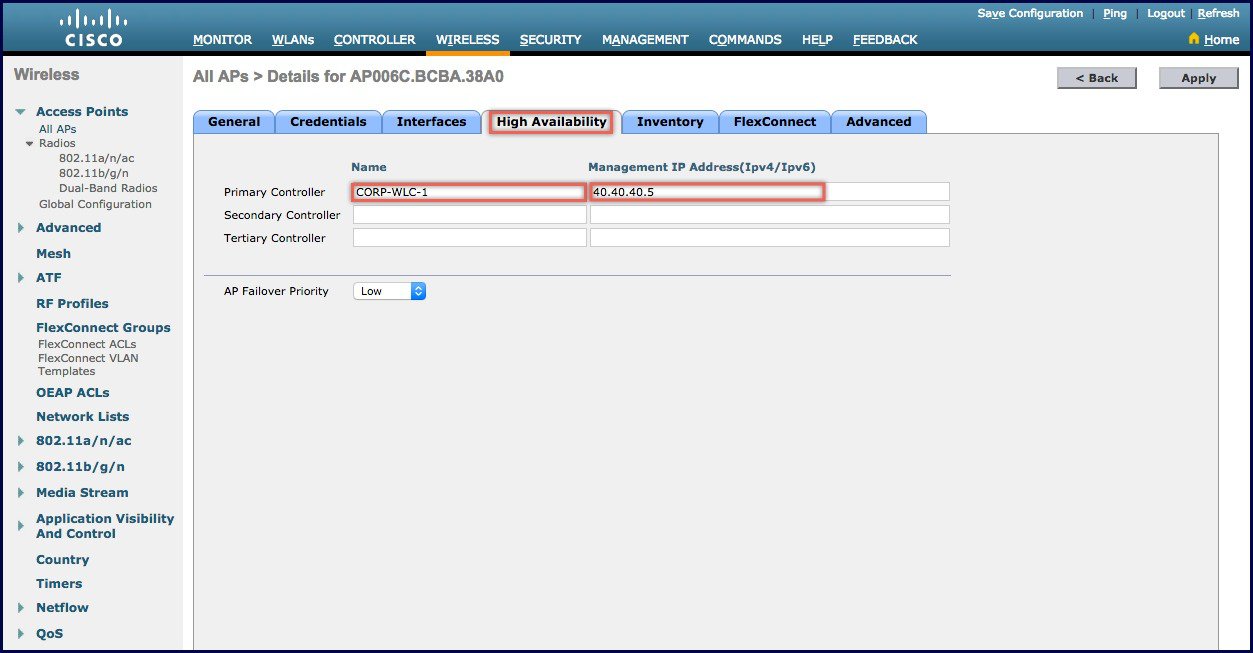Switch to the Inventory tab
The image size is (1253, 653).
point(670,122)
